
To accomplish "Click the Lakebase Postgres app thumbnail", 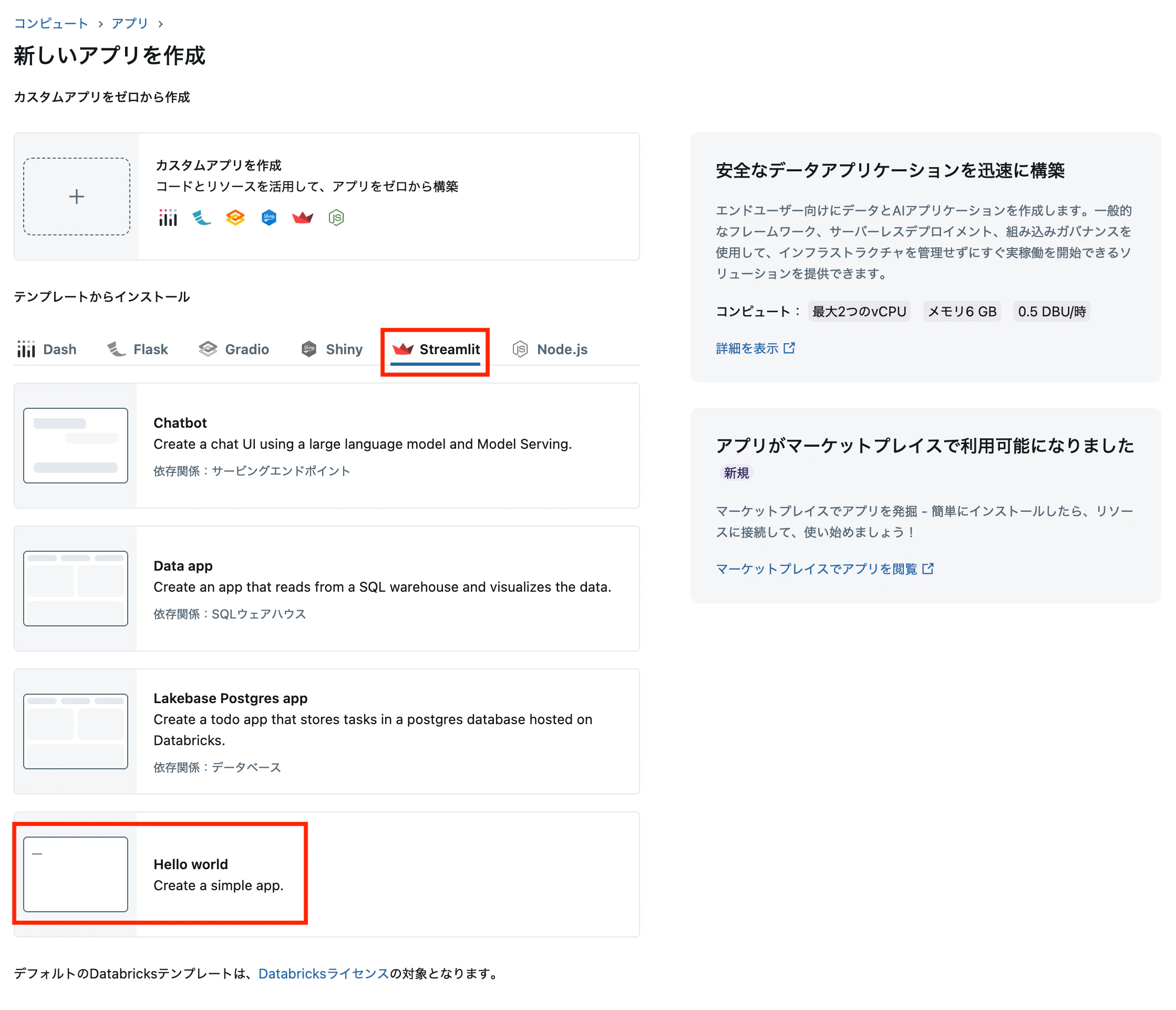I will 76,731.
